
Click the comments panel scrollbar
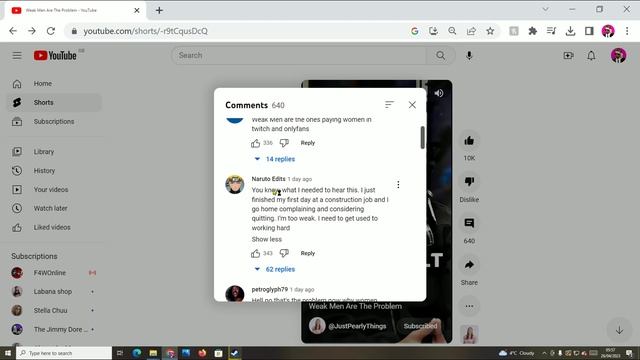(422, 138)
